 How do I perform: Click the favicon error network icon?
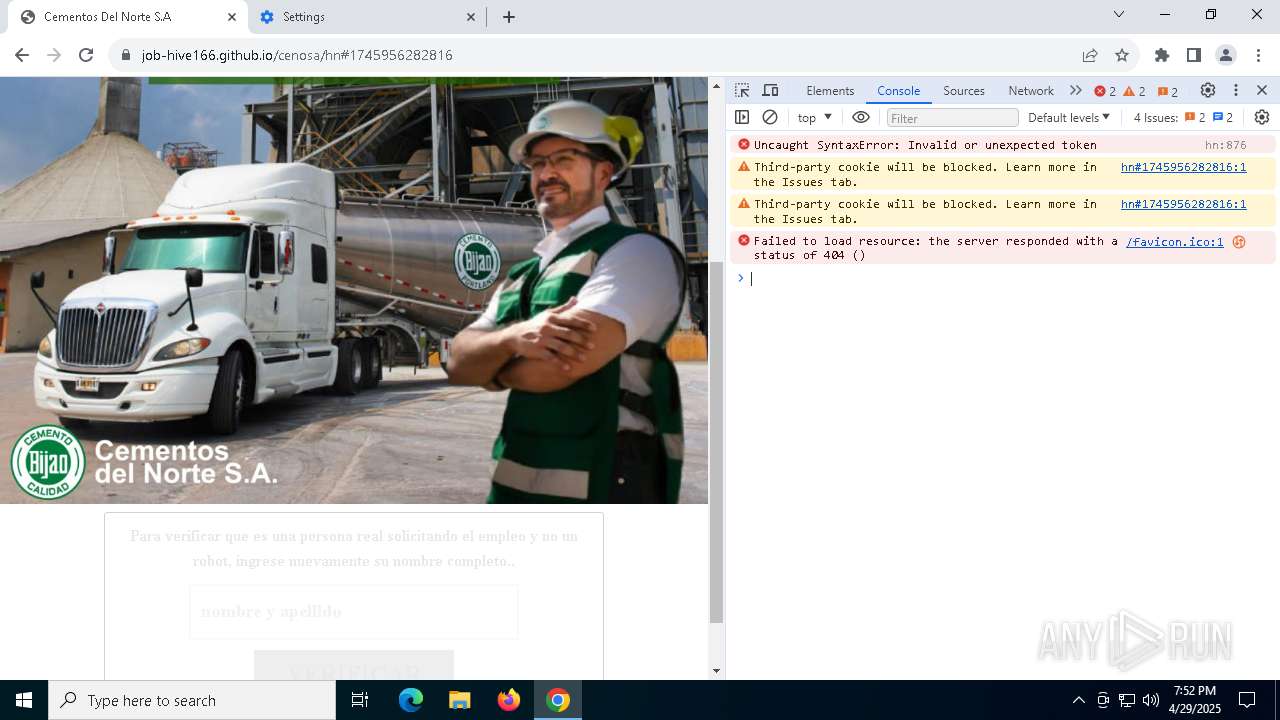tap(1239, 241)
